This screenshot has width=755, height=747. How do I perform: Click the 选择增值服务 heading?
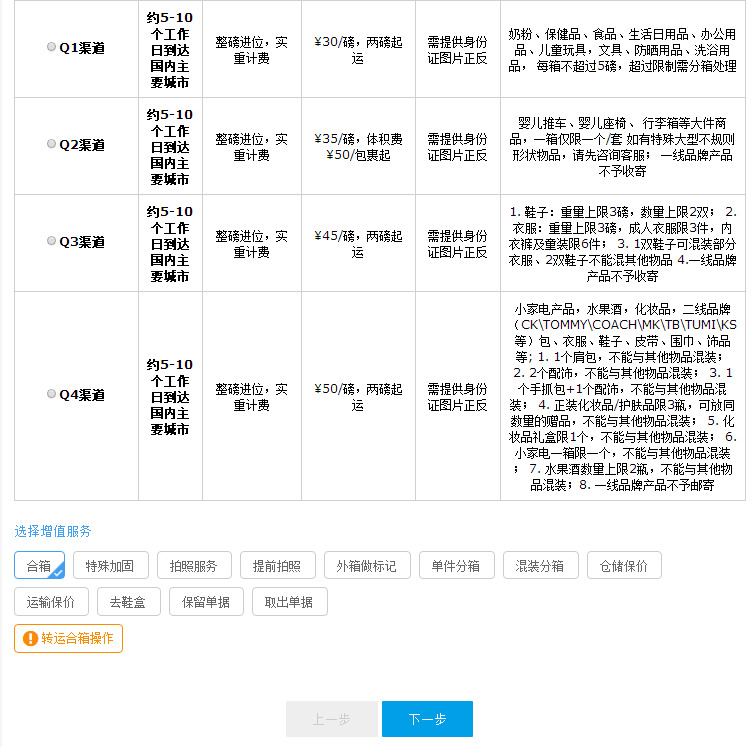click(x=53, y=531)
